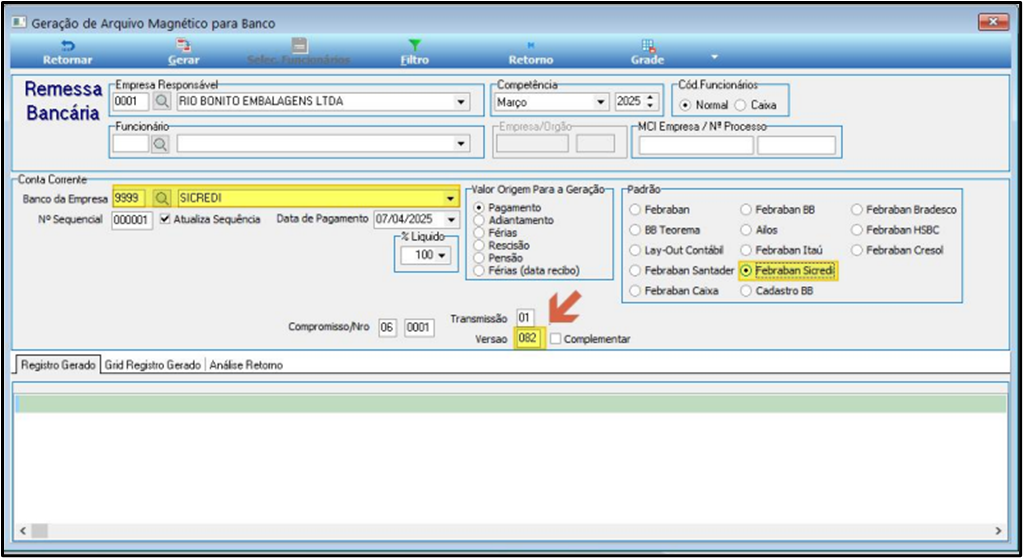Switch to Grid Registro Gerado tab
Image resolution: width=1023 pixels, height=558 pixels.
point(153,365)
